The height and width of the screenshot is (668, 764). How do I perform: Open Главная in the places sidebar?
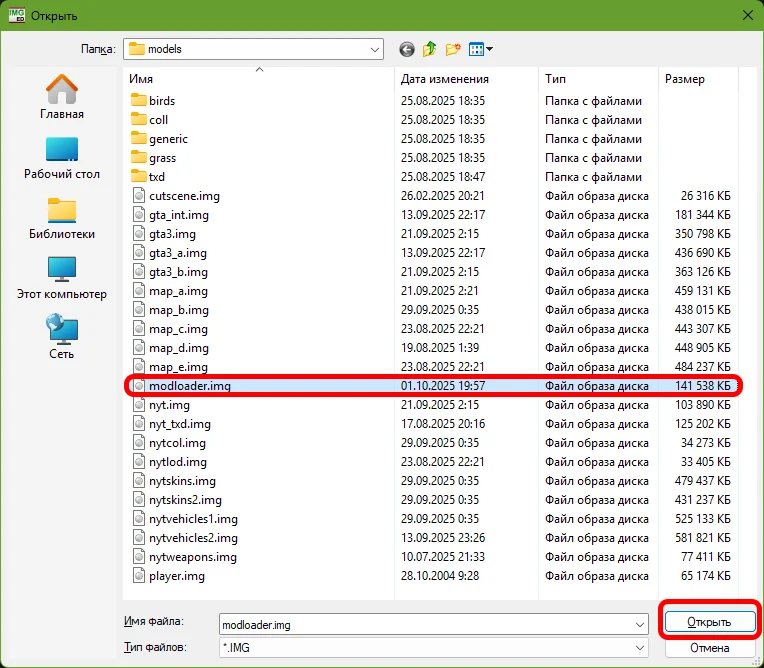click(62, 98)
